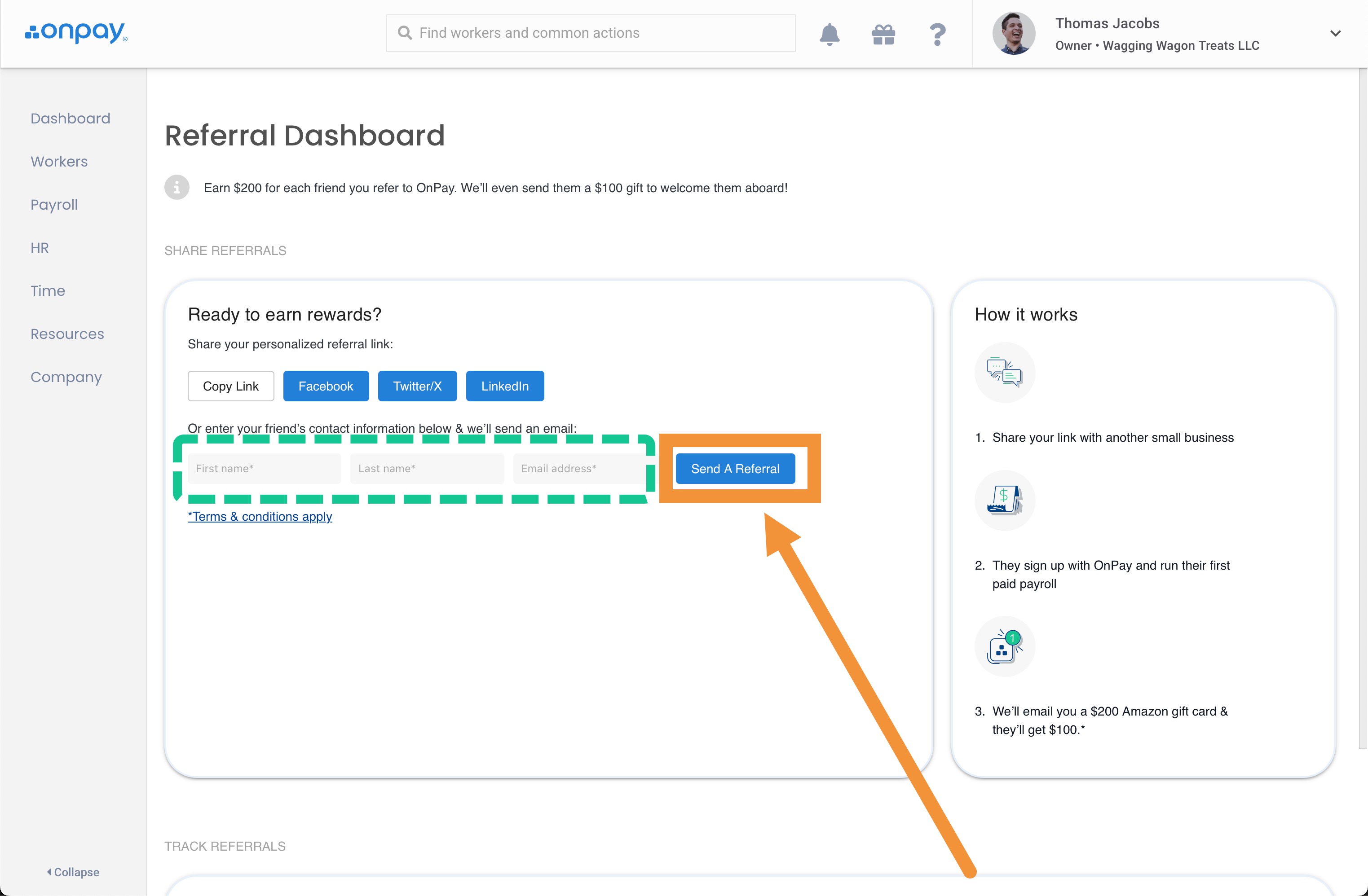Viewport: 1368px width, 896px height.
Task: Open the notifications bell
Action: (x=829, y=35)
